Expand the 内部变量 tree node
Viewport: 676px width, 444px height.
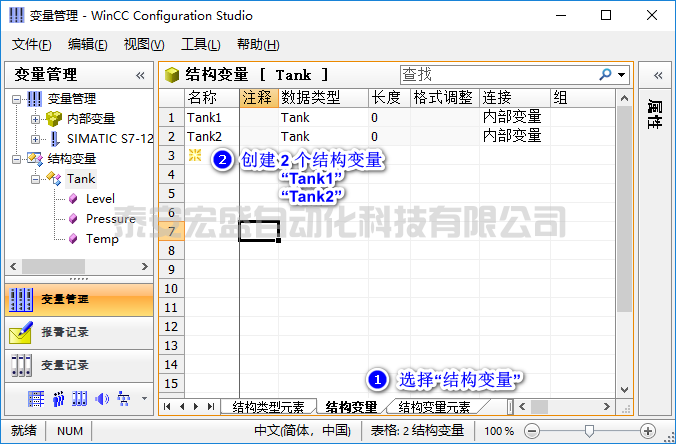[x=35, y=119]
